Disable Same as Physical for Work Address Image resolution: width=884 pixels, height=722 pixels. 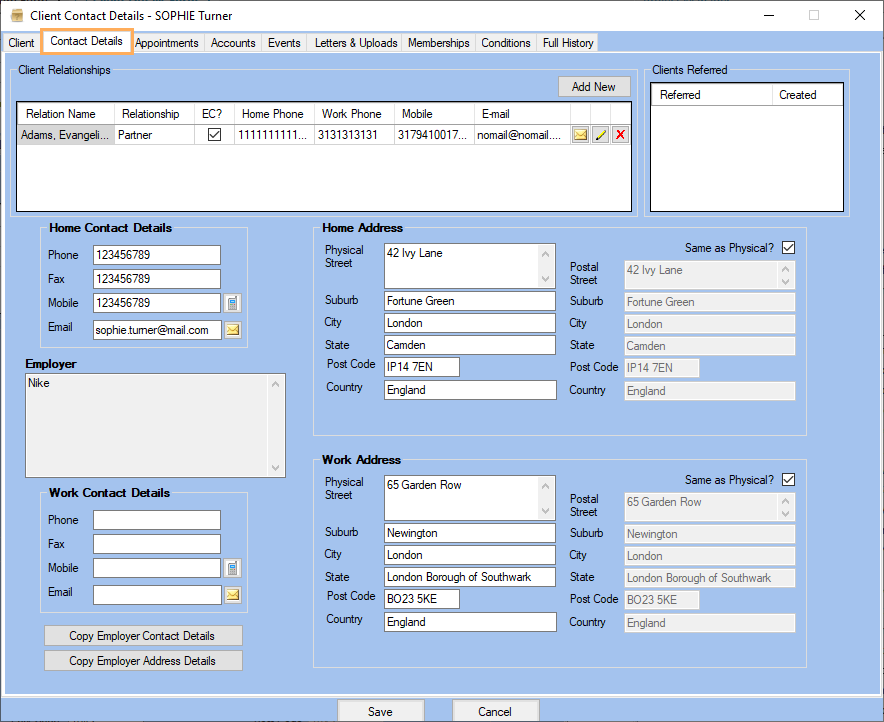coord(789,479)
